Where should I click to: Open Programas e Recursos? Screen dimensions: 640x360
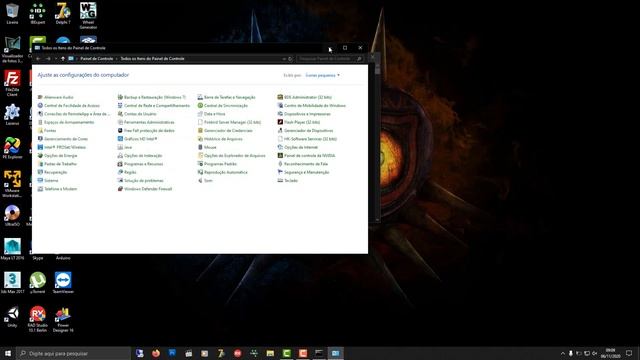tap(140, 164)
